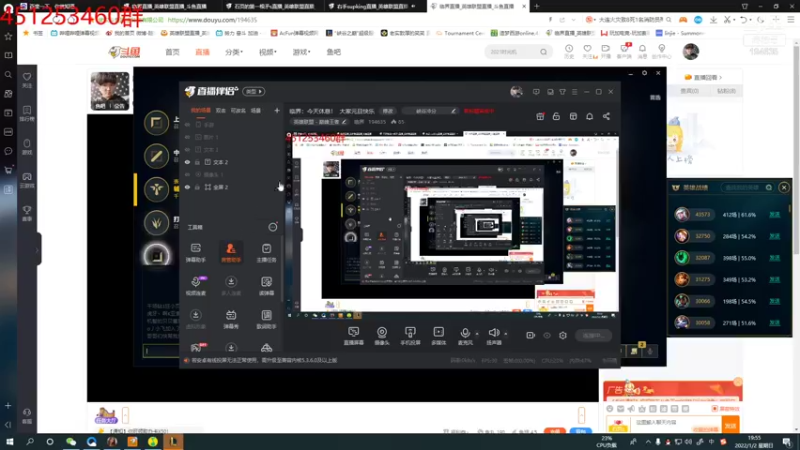The width and height of the screenshot is (800, 450).
Task: Toggle visibility of 文本 2 active layer
Action: coord(187,162)
